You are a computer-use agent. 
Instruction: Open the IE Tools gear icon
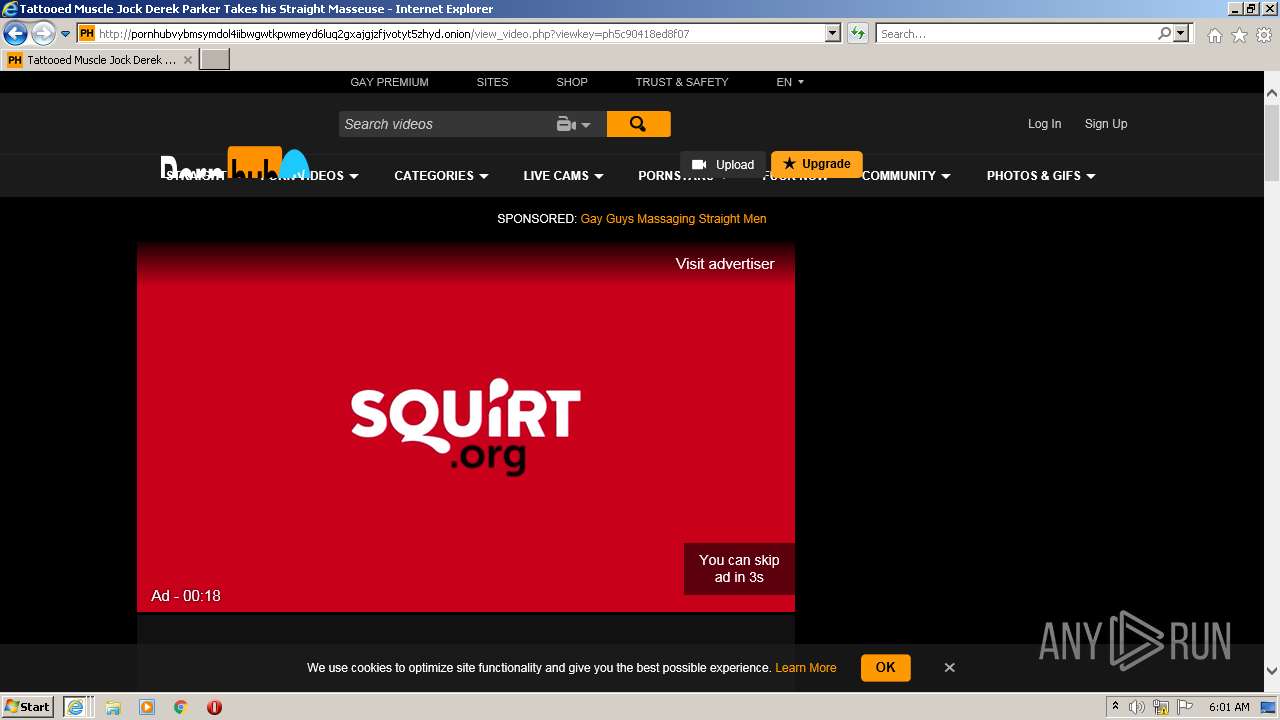1264,35
